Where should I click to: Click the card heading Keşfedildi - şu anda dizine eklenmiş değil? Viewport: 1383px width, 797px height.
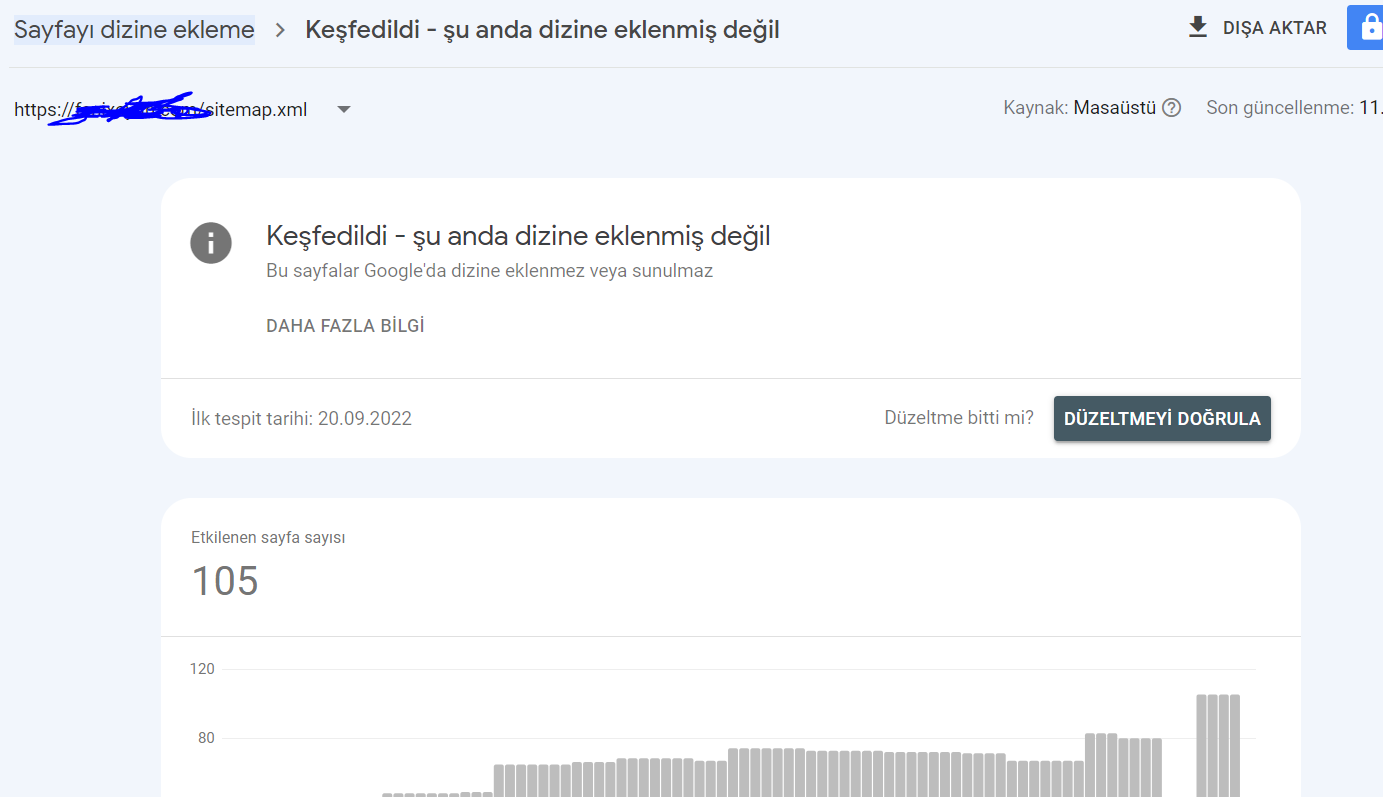518,236
